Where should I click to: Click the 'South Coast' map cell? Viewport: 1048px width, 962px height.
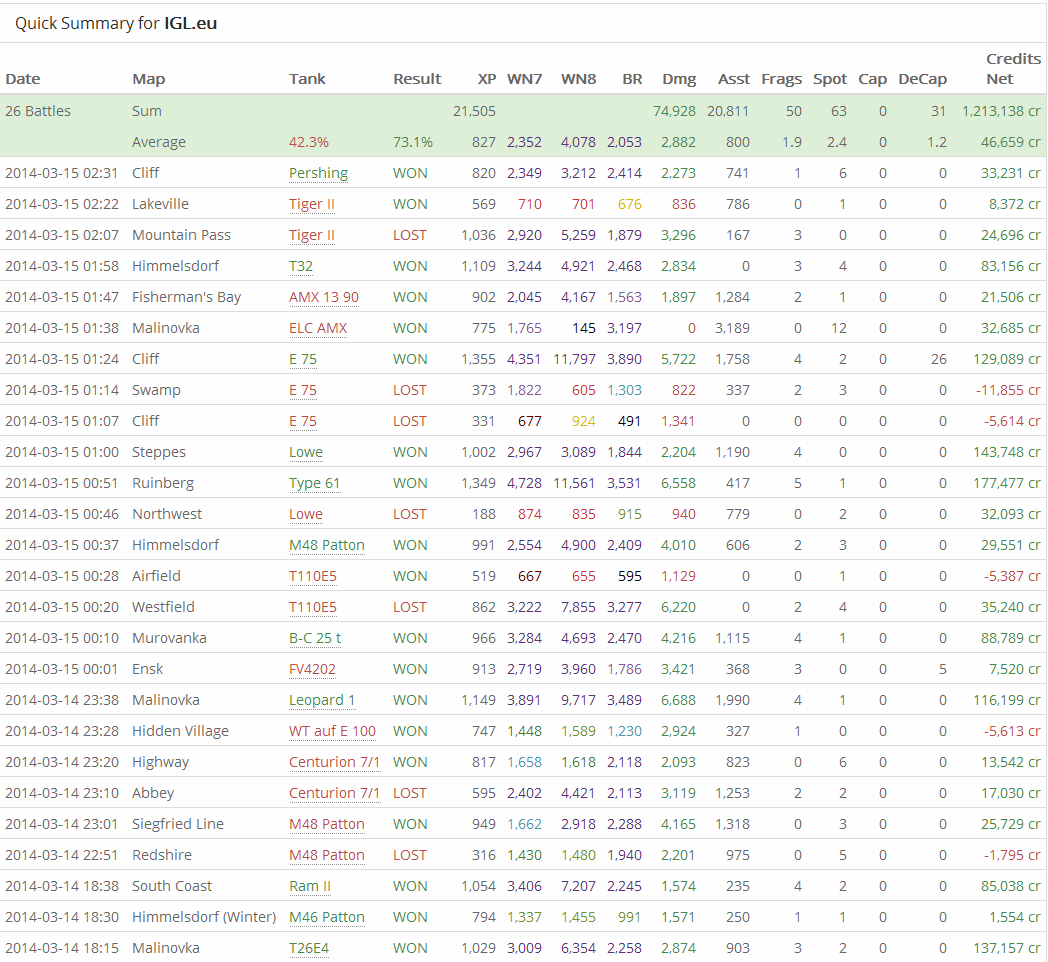[x=172, y=886]
